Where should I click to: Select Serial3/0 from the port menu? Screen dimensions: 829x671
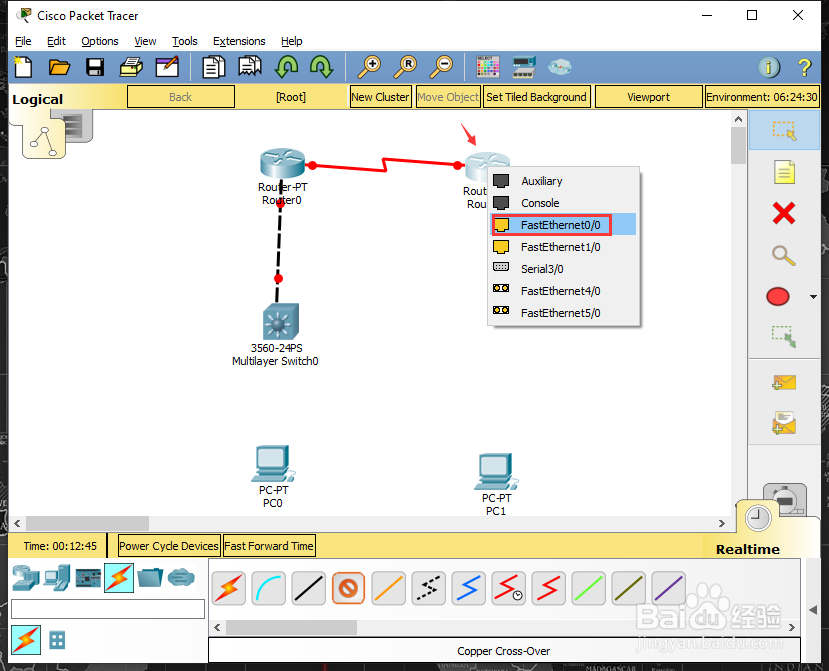(563, 269)
